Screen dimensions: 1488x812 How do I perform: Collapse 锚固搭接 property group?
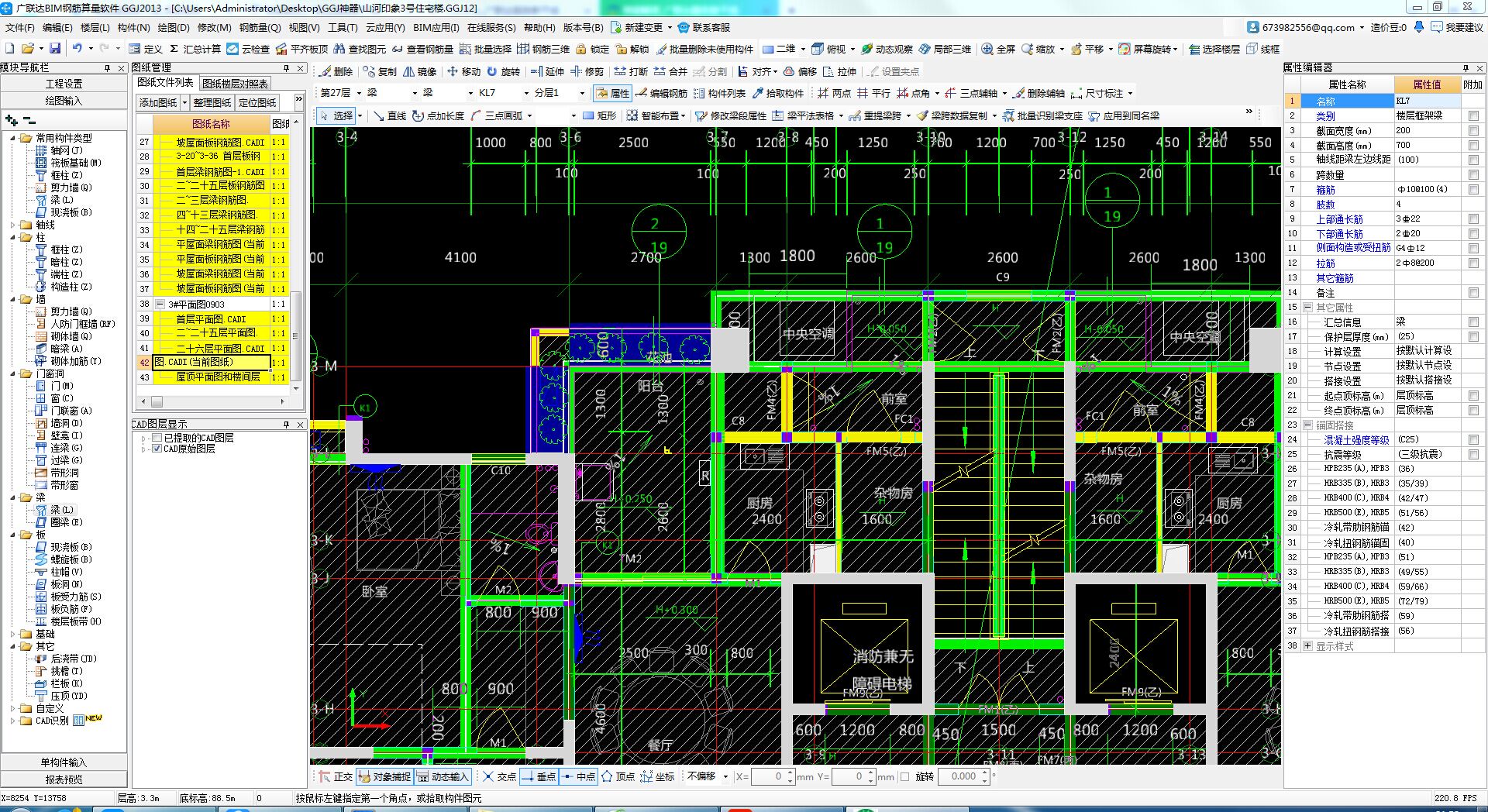coord(1308,425)
